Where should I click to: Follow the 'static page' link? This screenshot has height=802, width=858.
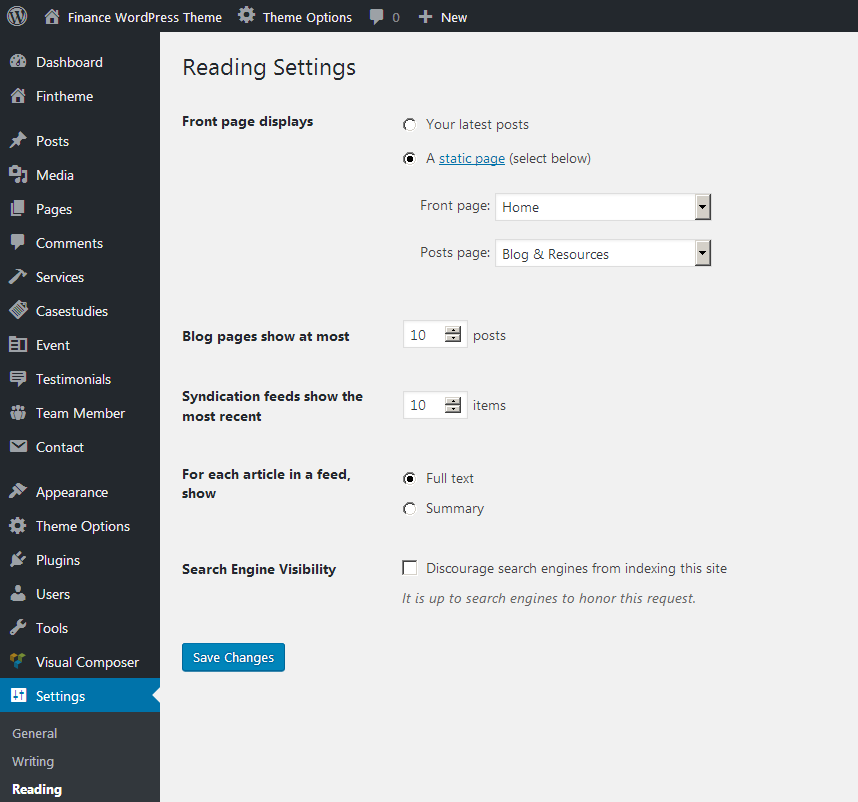471,158
